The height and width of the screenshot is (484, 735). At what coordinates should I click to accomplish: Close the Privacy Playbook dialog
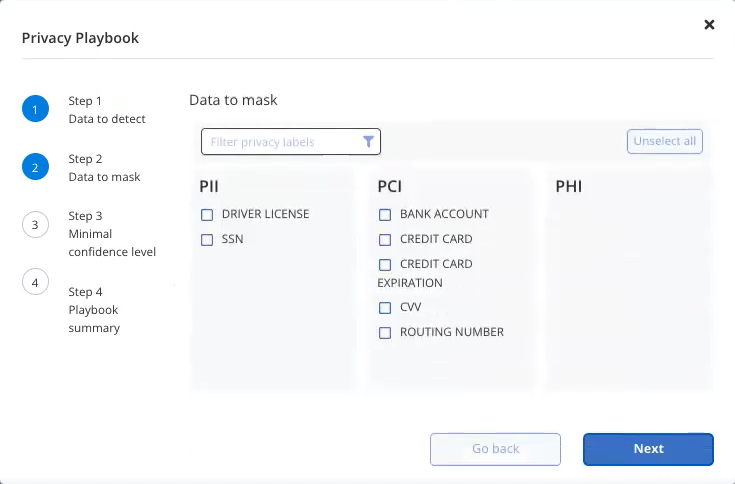[x=709, y=24]
